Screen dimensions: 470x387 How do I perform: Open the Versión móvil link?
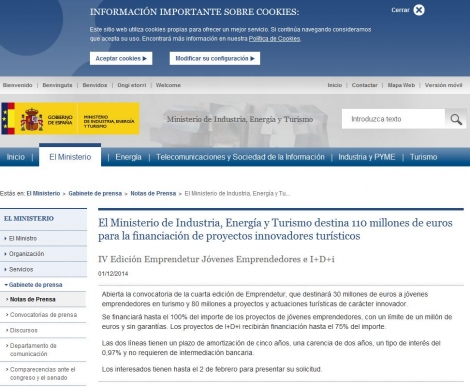(x=443, y=85)
